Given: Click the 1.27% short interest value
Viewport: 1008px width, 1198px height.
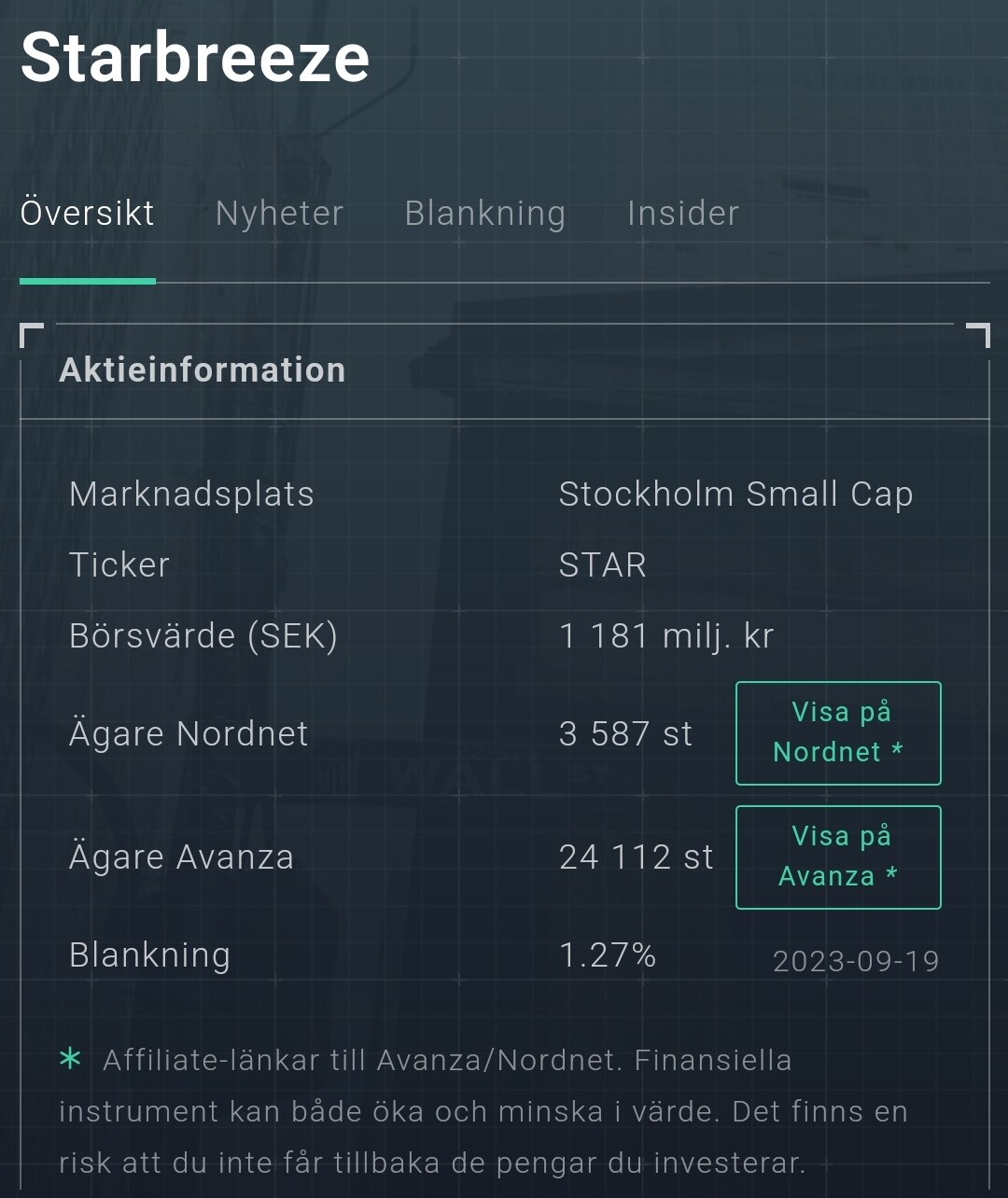Looking at the screenshot, I should [607, 955].
